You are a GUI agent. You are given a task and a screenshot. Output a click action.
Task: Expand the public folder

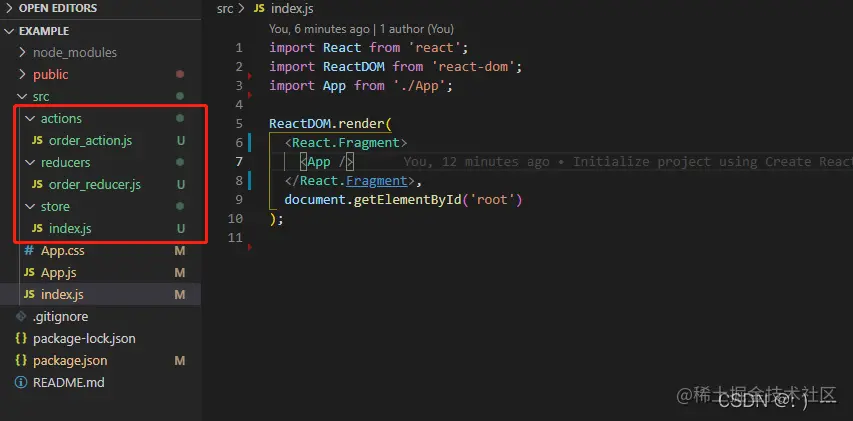pos(51,75)
